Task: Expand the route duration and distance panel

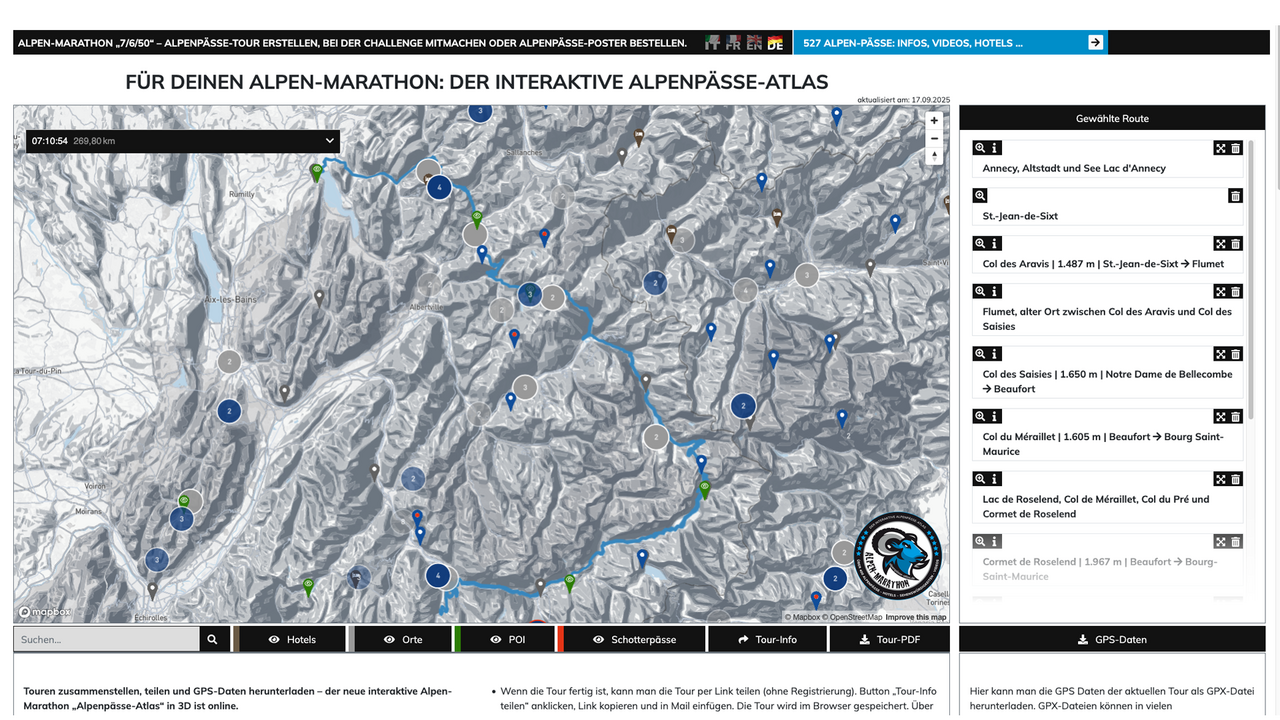Action: pyautogui.click(x=331, y=141)
